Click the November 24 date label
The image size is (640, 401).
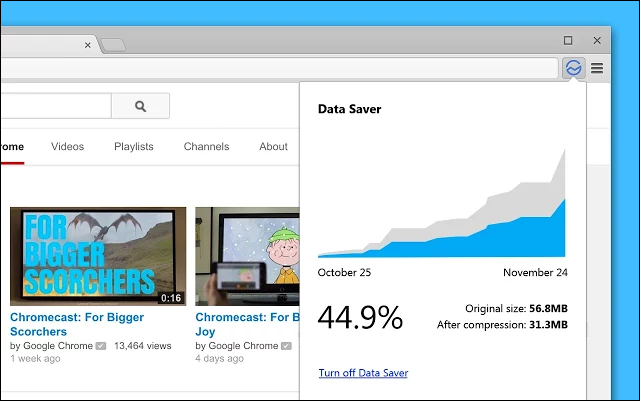click(535, 272)
